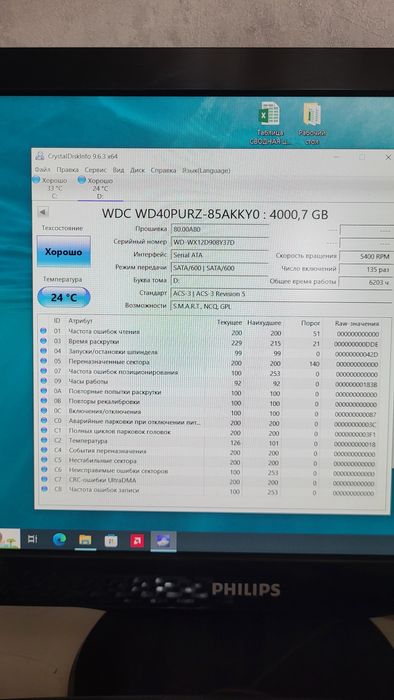The width and height of the screenshot is (394, 700).
Task: Click the Хорошо health status button
Action: click(x=63, y=252)
